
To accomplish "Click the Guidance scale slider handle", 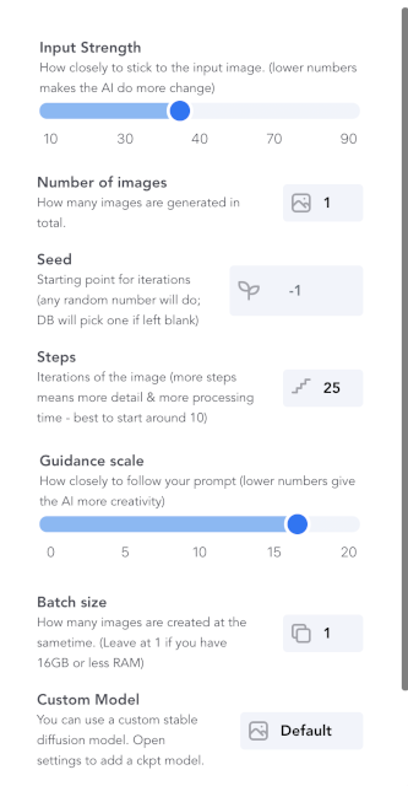I will [297, 524].
